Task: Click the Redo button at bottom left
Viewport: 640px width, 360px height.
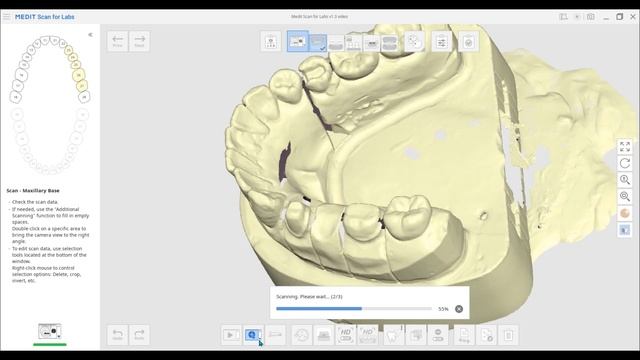Action: [x=139, y=335]
